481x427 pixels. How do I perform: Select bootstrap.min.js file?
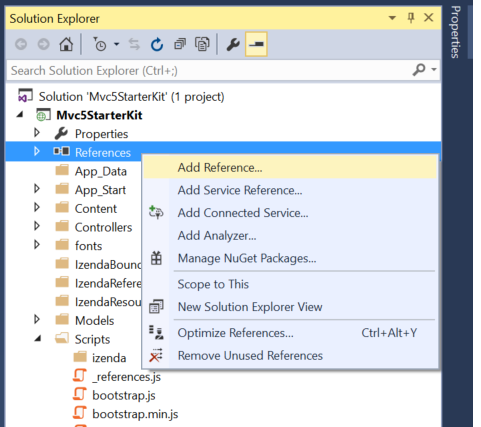coord(135,414)
